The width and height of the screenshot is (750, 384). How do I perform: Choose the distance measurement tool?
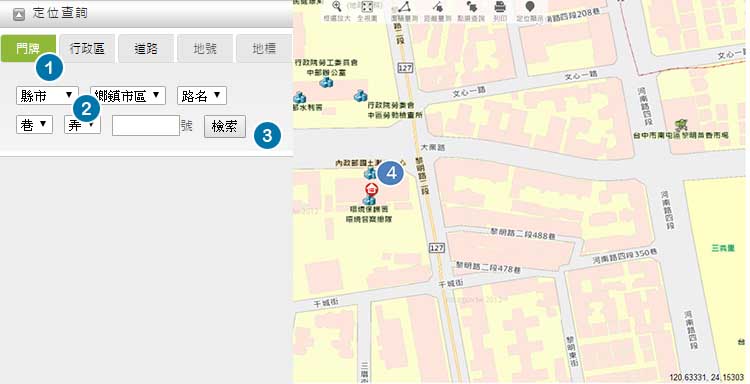point(438,7)
